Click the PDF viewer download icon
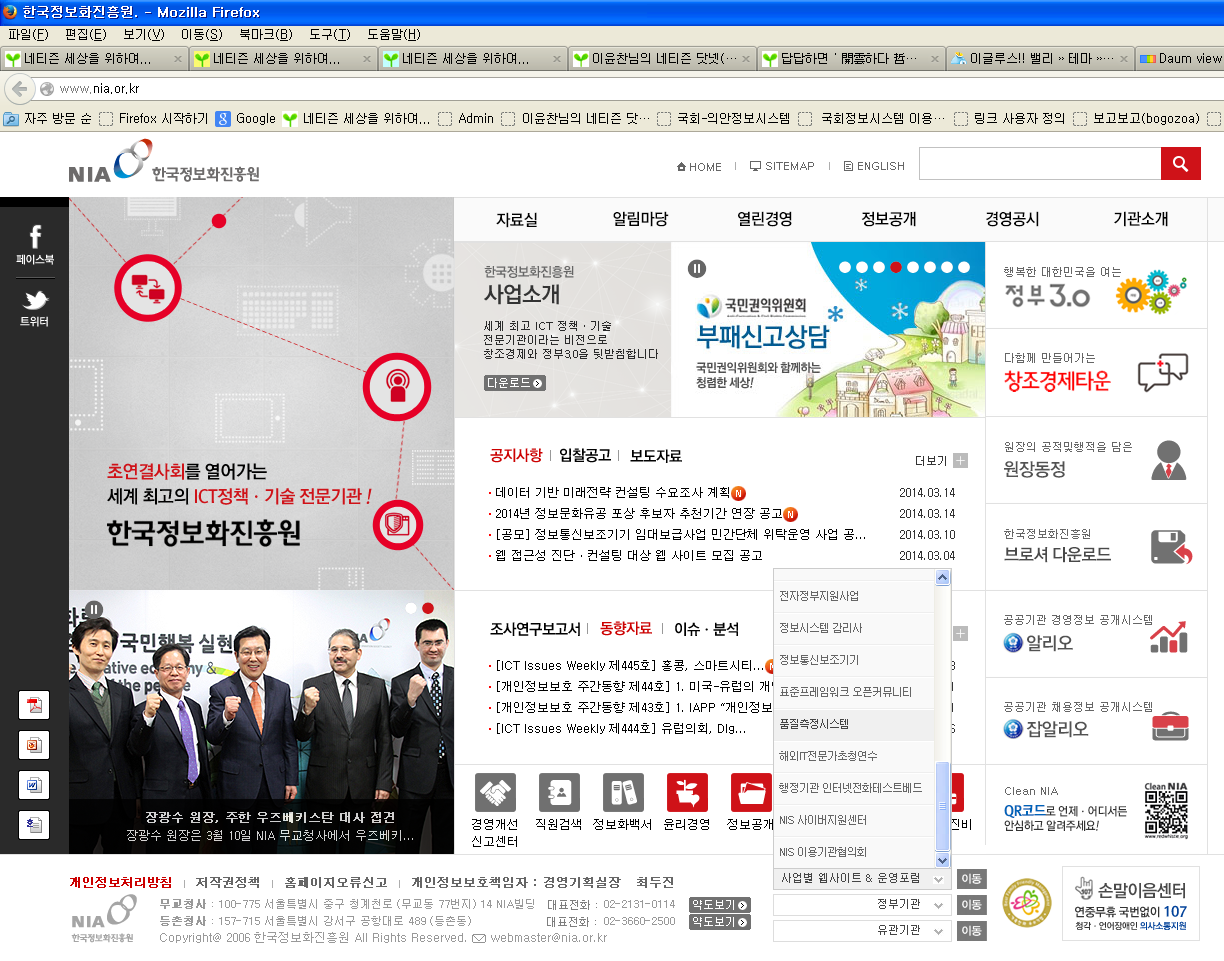 34,705
